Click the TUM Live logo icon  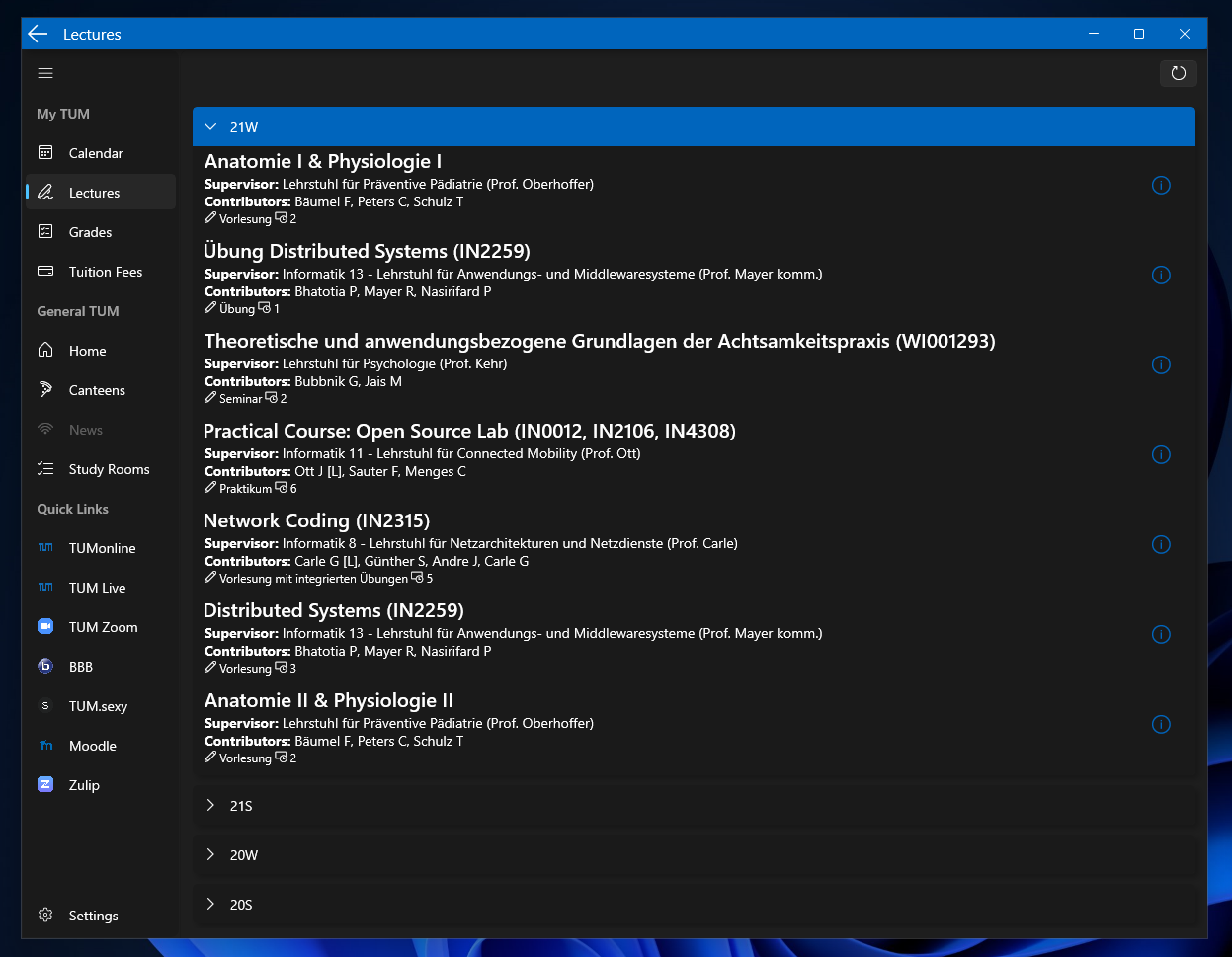pos(45,587)
